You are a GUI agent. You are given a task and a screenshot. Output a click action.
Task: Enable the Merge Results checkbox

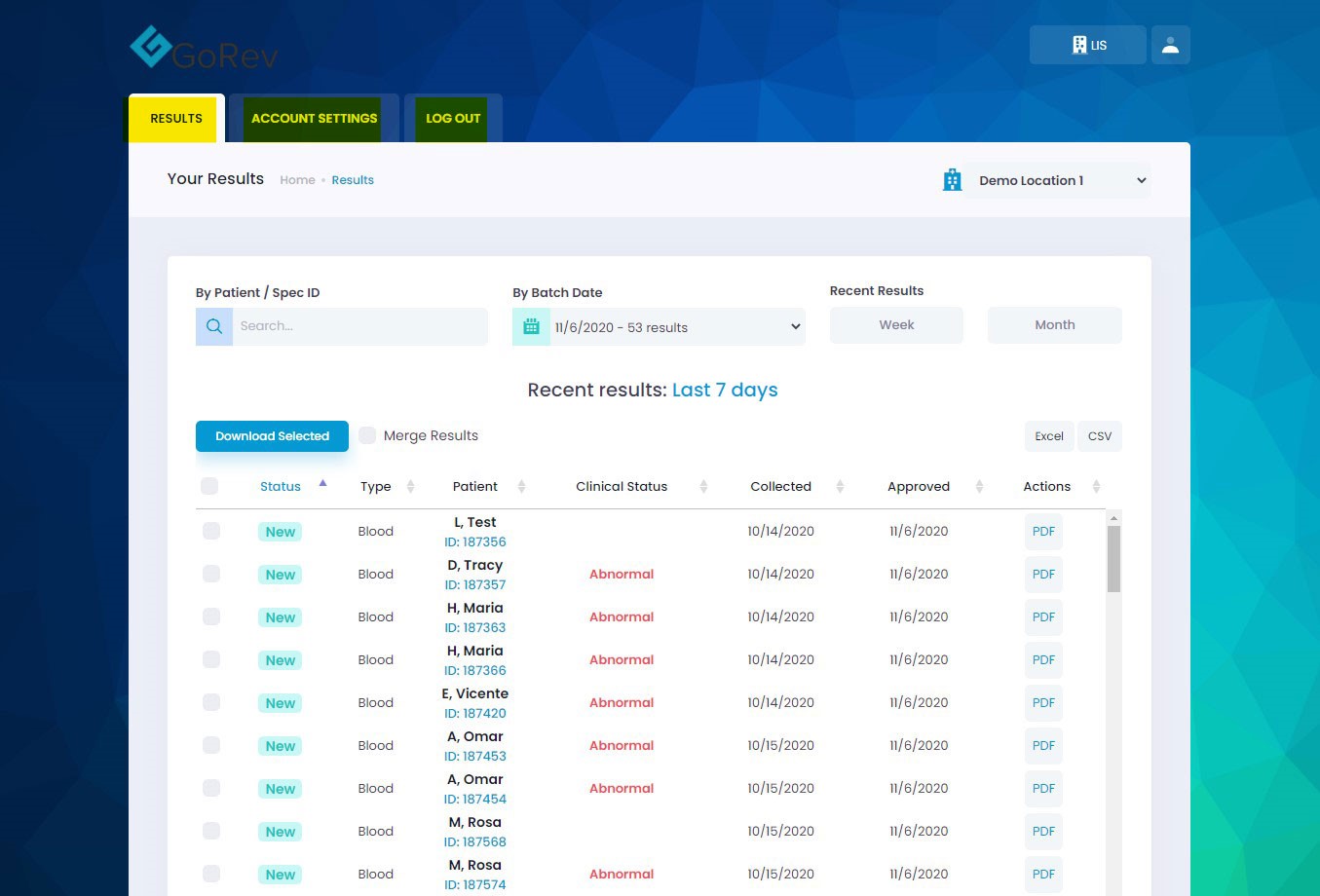[367, 435]
